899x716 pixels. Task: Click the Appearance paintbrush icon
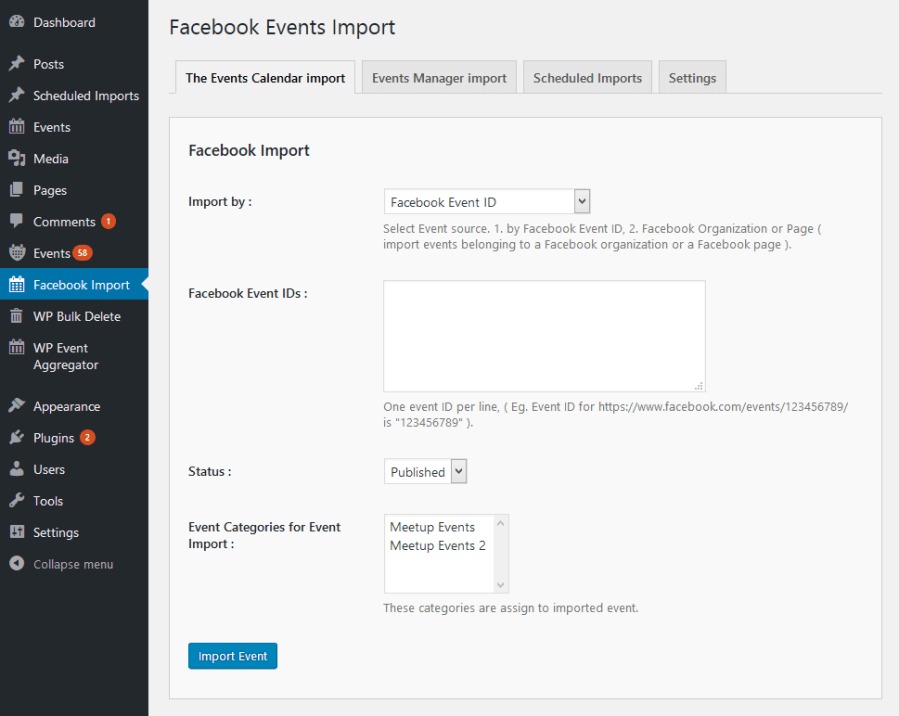pos(16,406)
